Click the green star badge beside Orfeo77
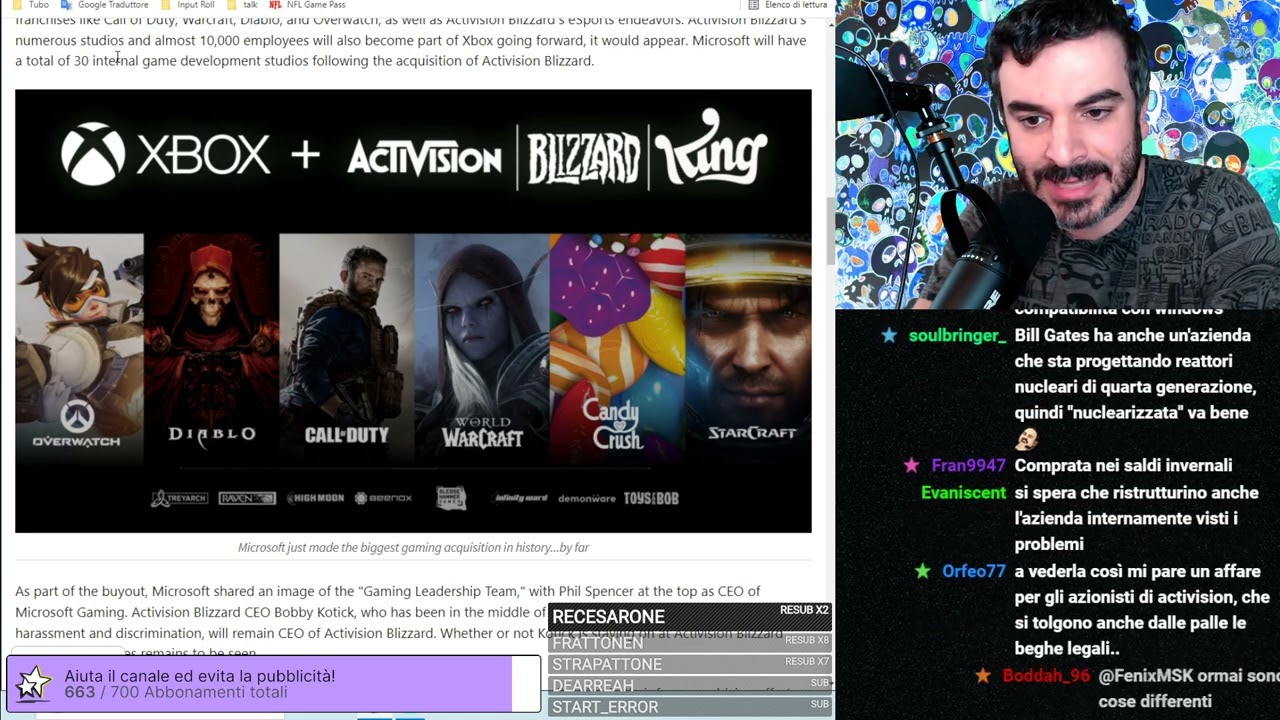The height and width of the screenshot is (720, 1280). point(922,572)
